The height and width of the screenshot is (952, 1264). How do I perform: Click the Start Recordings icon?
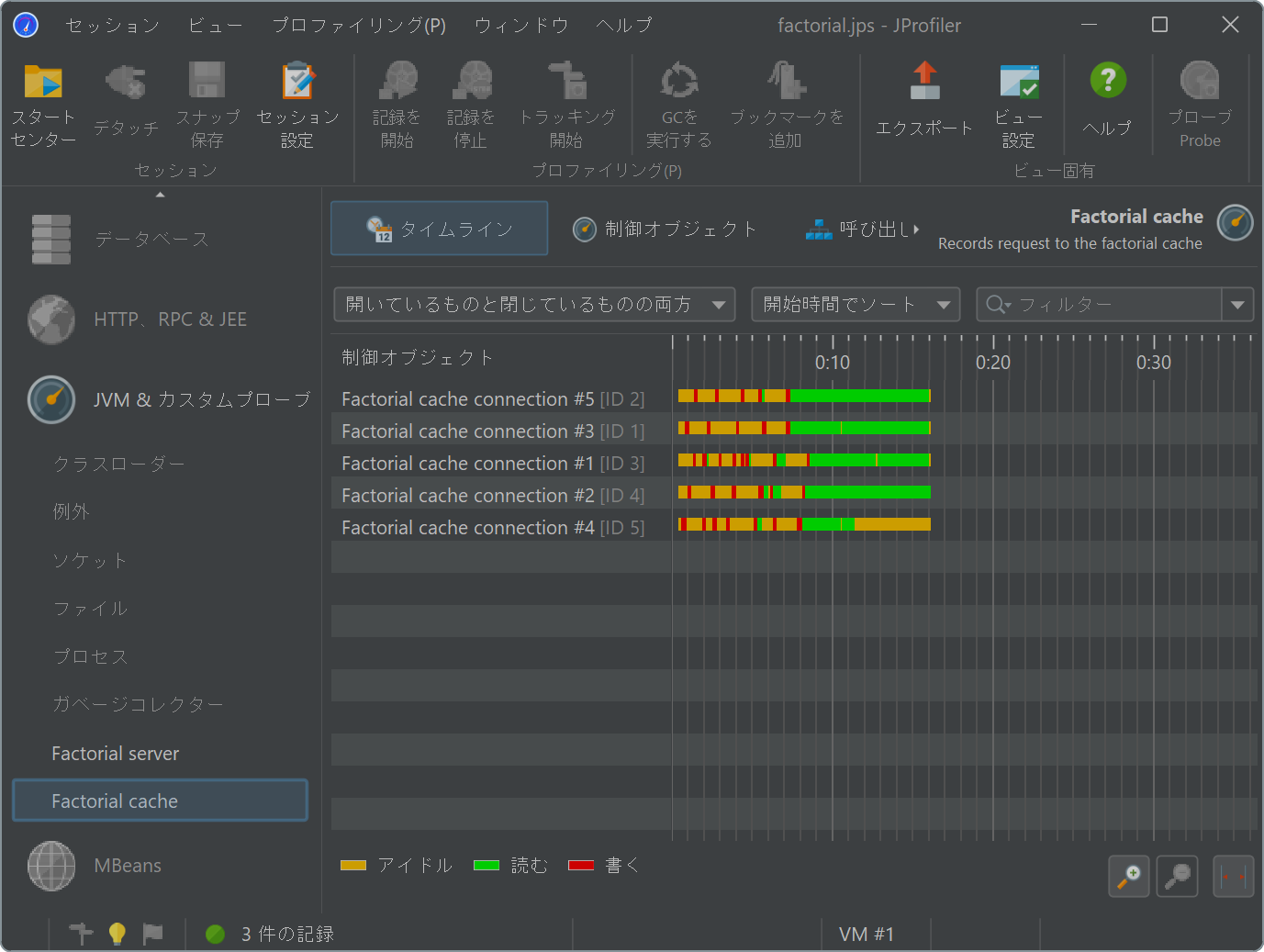click(x=397, y=81)
